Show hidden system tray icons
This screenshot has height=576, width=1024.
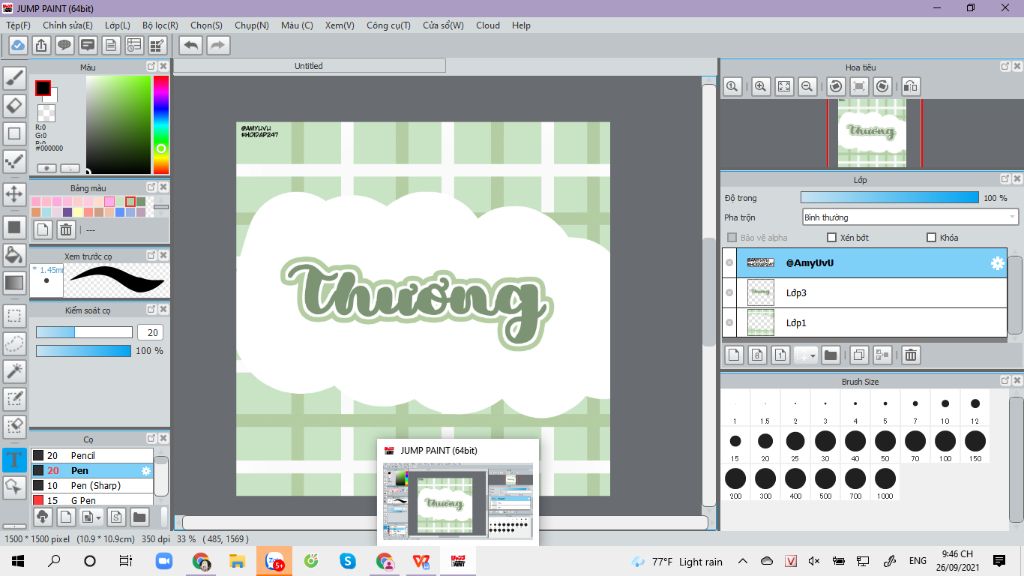point(743,561)
